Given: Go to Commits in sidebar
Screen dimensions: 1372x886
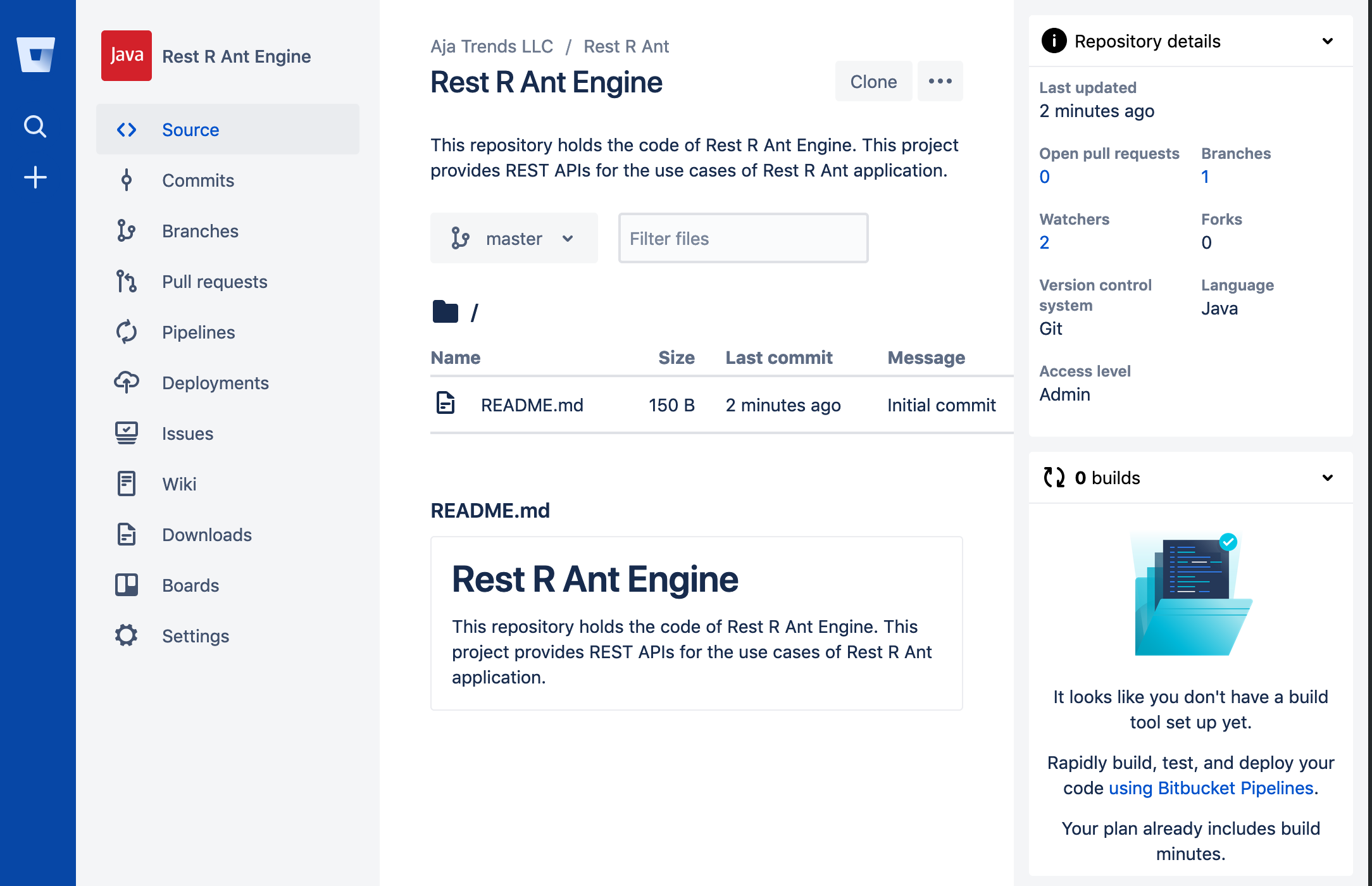Looking at the screenshot, I should pos(228,180).
